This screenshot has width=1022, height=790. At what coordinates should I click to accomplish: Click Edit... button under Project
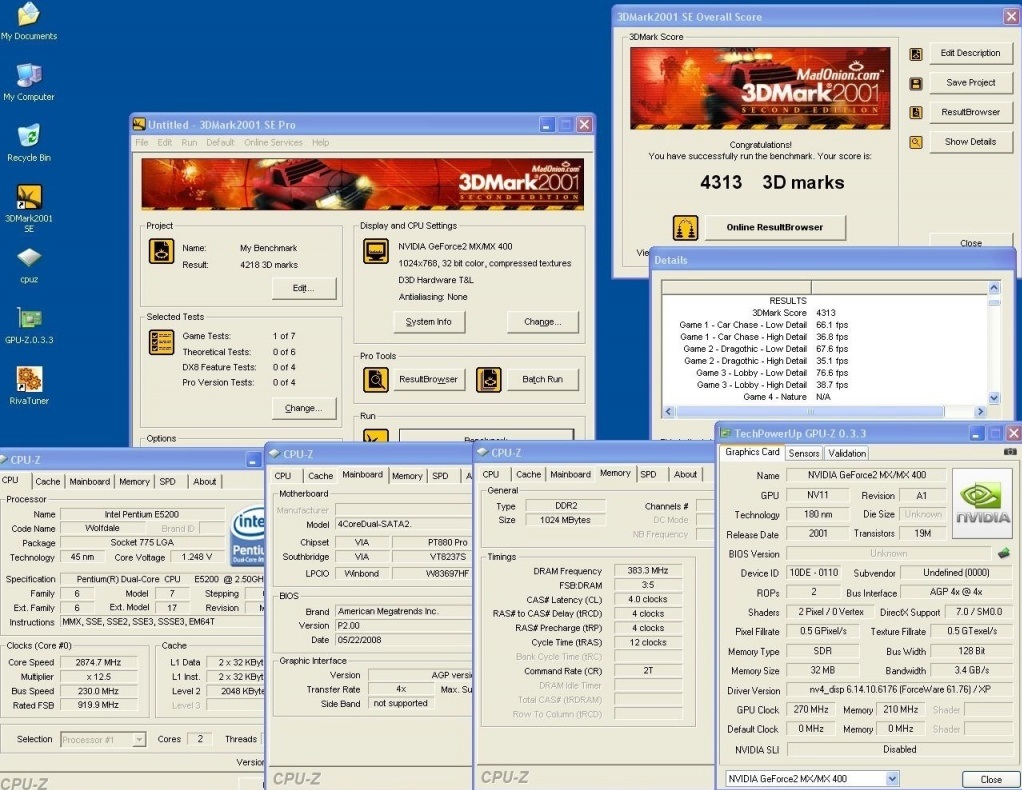click(x=304, y=288)
